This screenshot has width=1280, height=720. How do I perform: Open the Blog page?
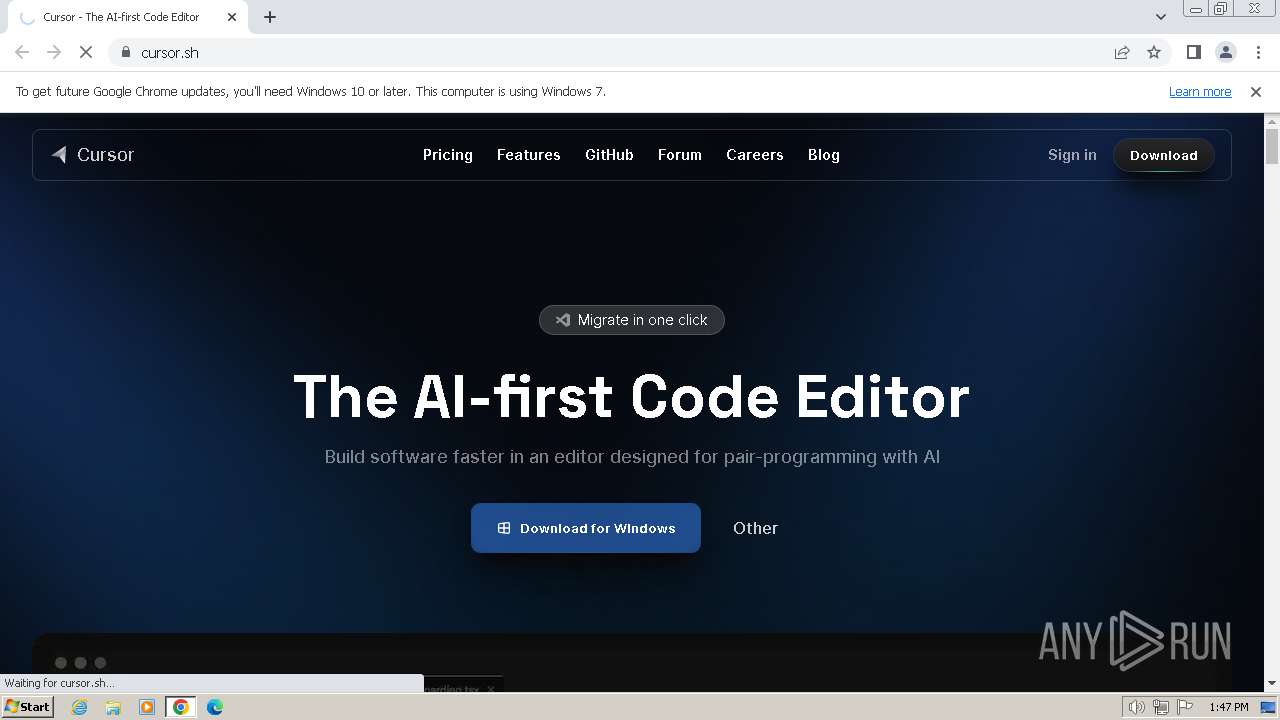[x=823, y=155]
